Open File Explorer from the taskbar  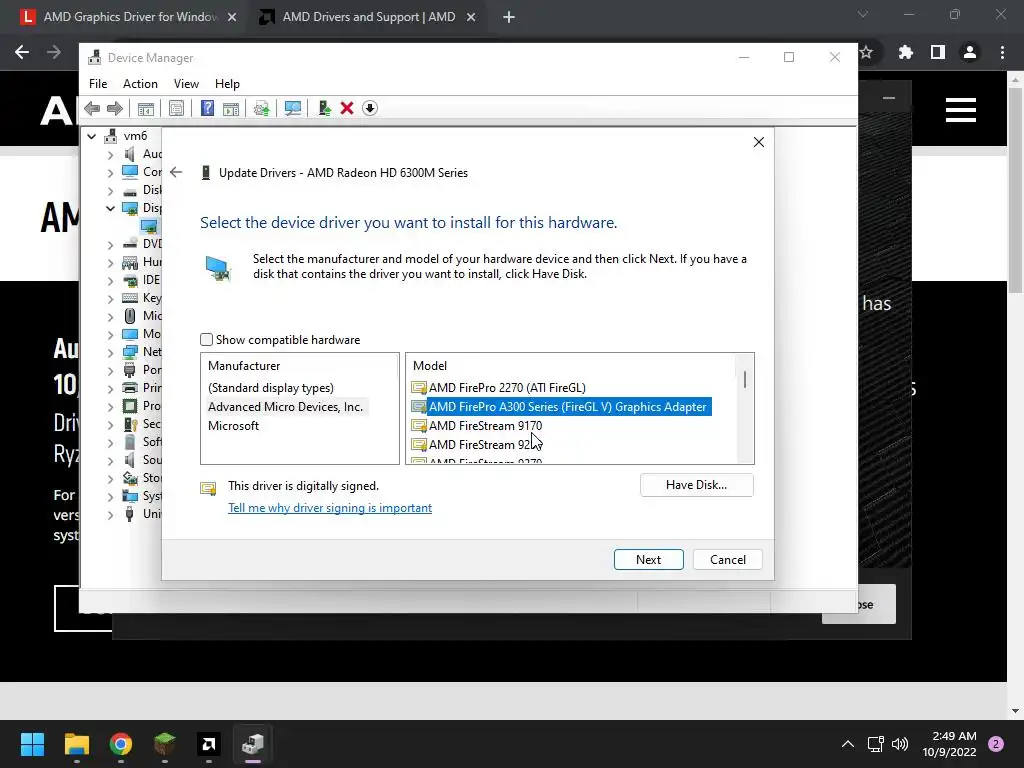click(x=76, y=744)
